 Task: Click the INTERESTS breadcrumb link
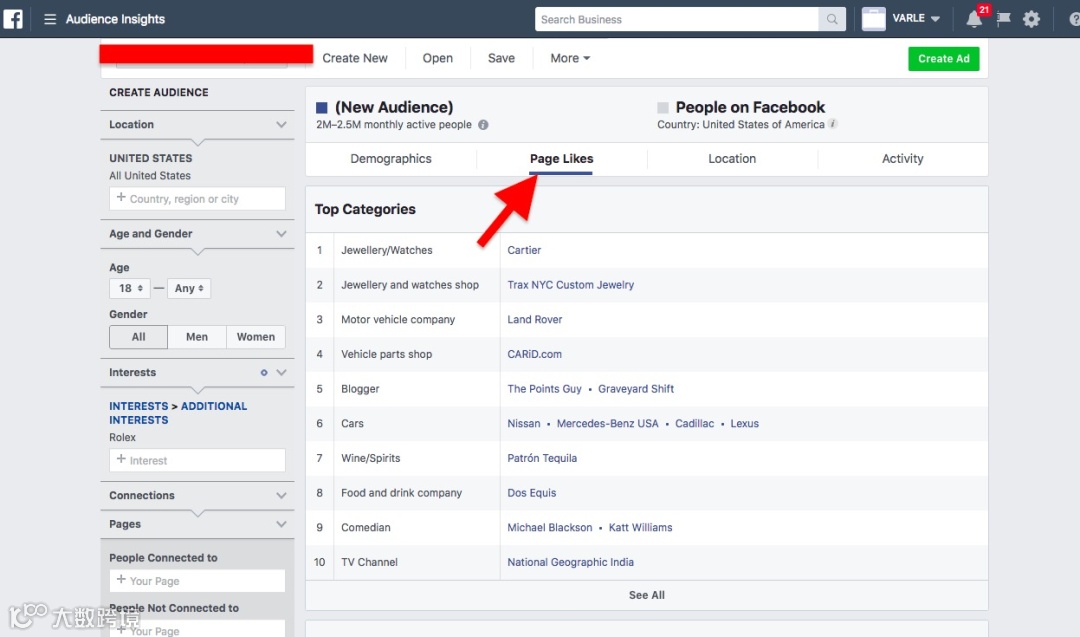(138, 406)
